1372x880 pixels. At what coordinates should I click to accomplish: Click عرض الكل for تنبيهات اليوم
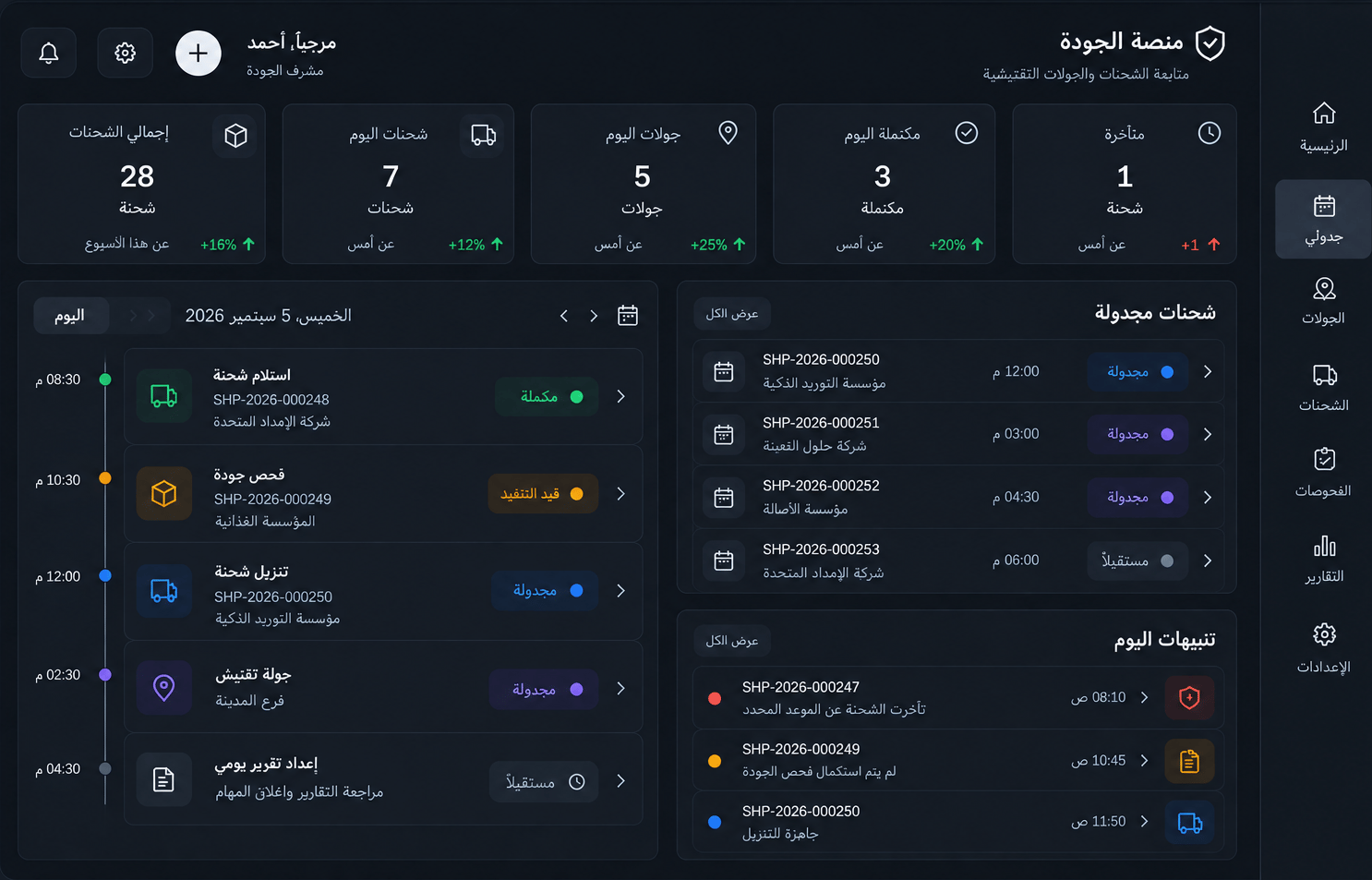click(732, 641)
